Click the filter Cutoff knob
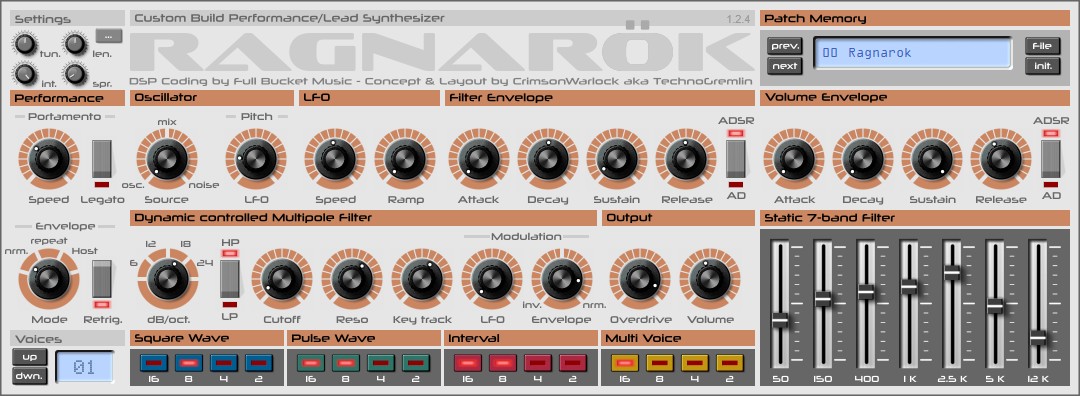Screen dimensions: 1080x396 pyautogui.click(x=281, y=279)
